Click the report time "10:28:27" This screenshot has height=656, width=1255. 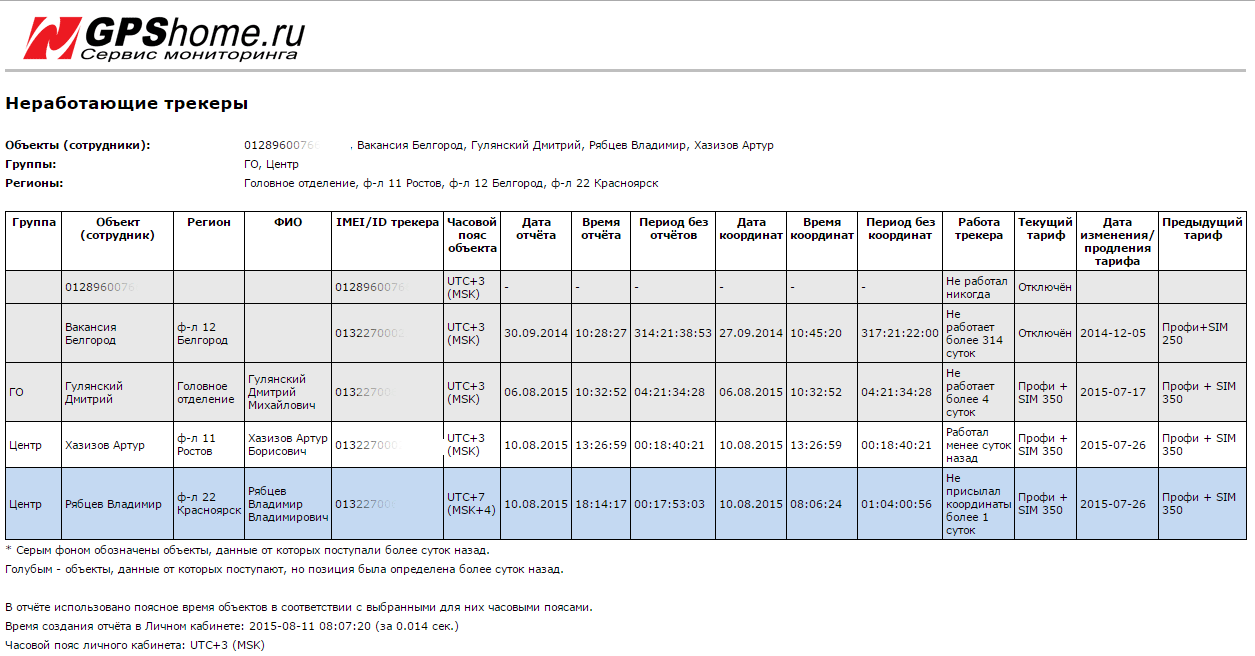coord(601,333)
